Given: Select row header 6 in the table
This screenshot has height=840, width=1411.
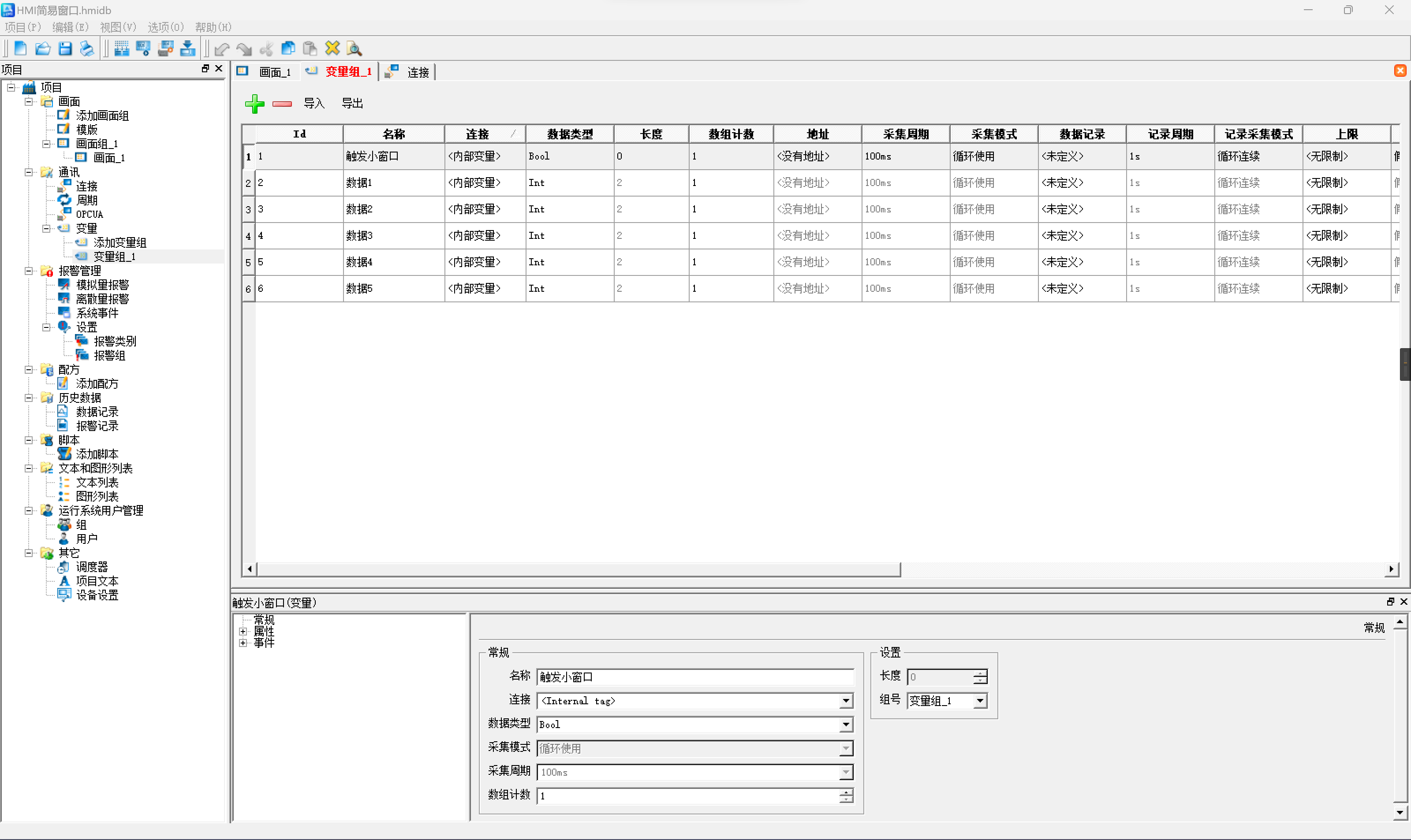Looking at the screenshot, I should 248,289.
